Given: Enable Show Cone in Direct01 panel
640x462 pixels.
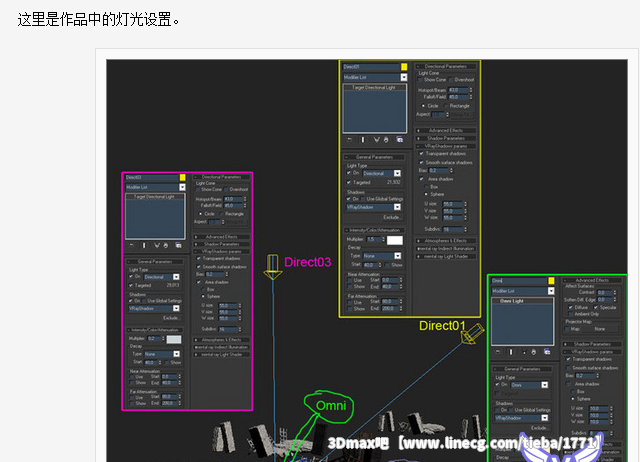Looking at the screenshot, I should (421, 80).
